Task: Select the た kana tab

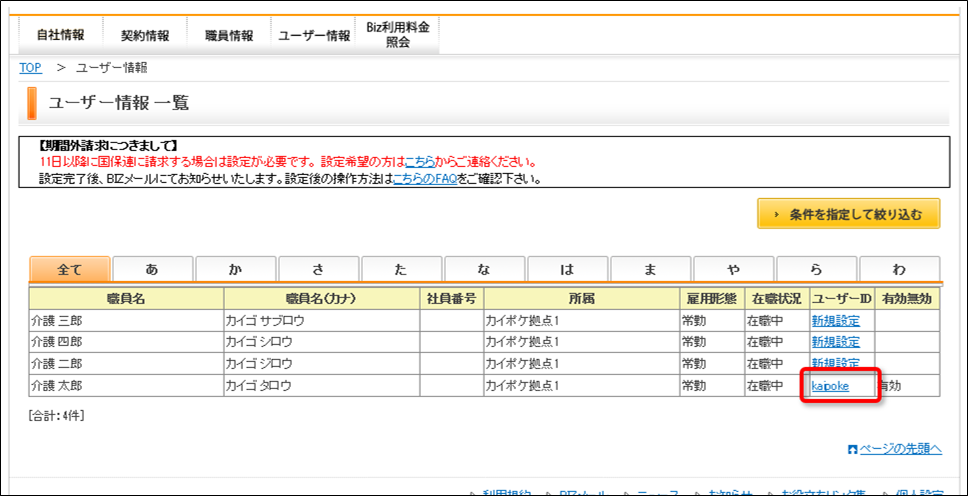Action: point(401,270)
